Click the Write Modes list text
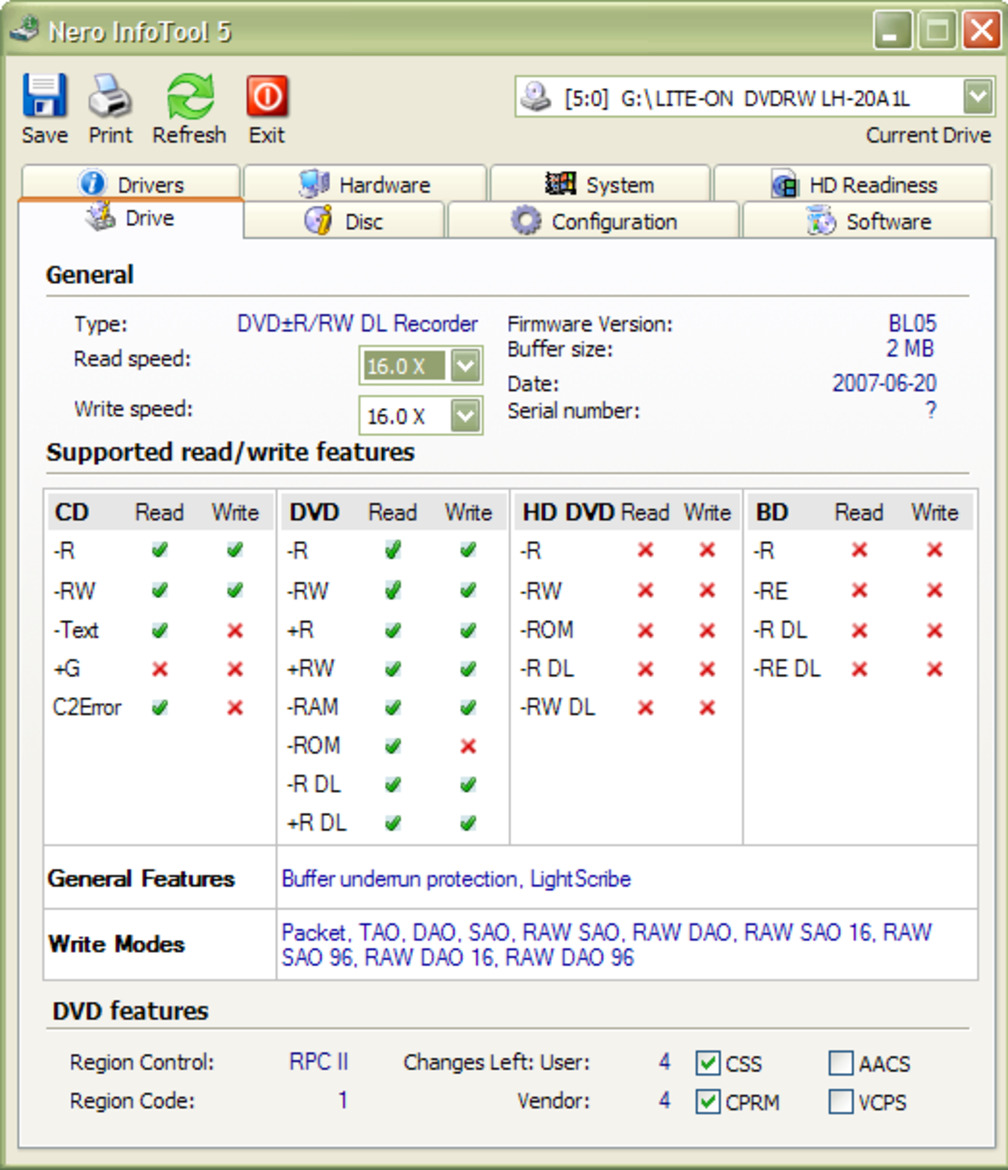Viewport: 1008px width, 1170px height. coord(607,944)
